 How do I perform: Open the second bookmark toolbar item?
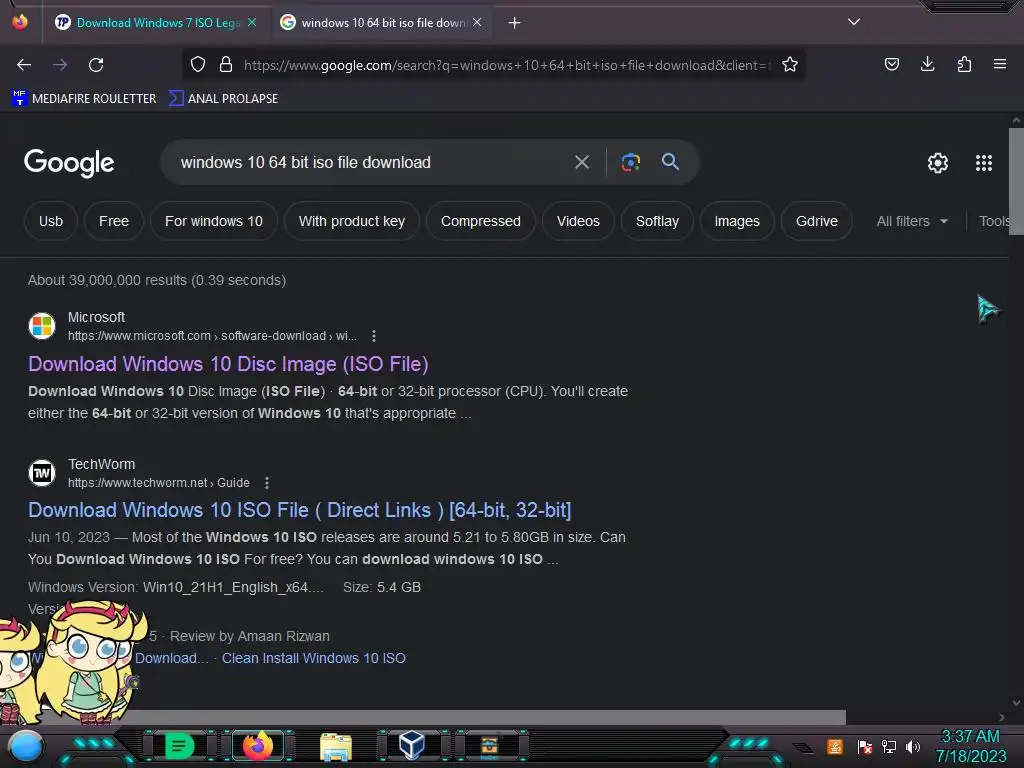[223, 99]
